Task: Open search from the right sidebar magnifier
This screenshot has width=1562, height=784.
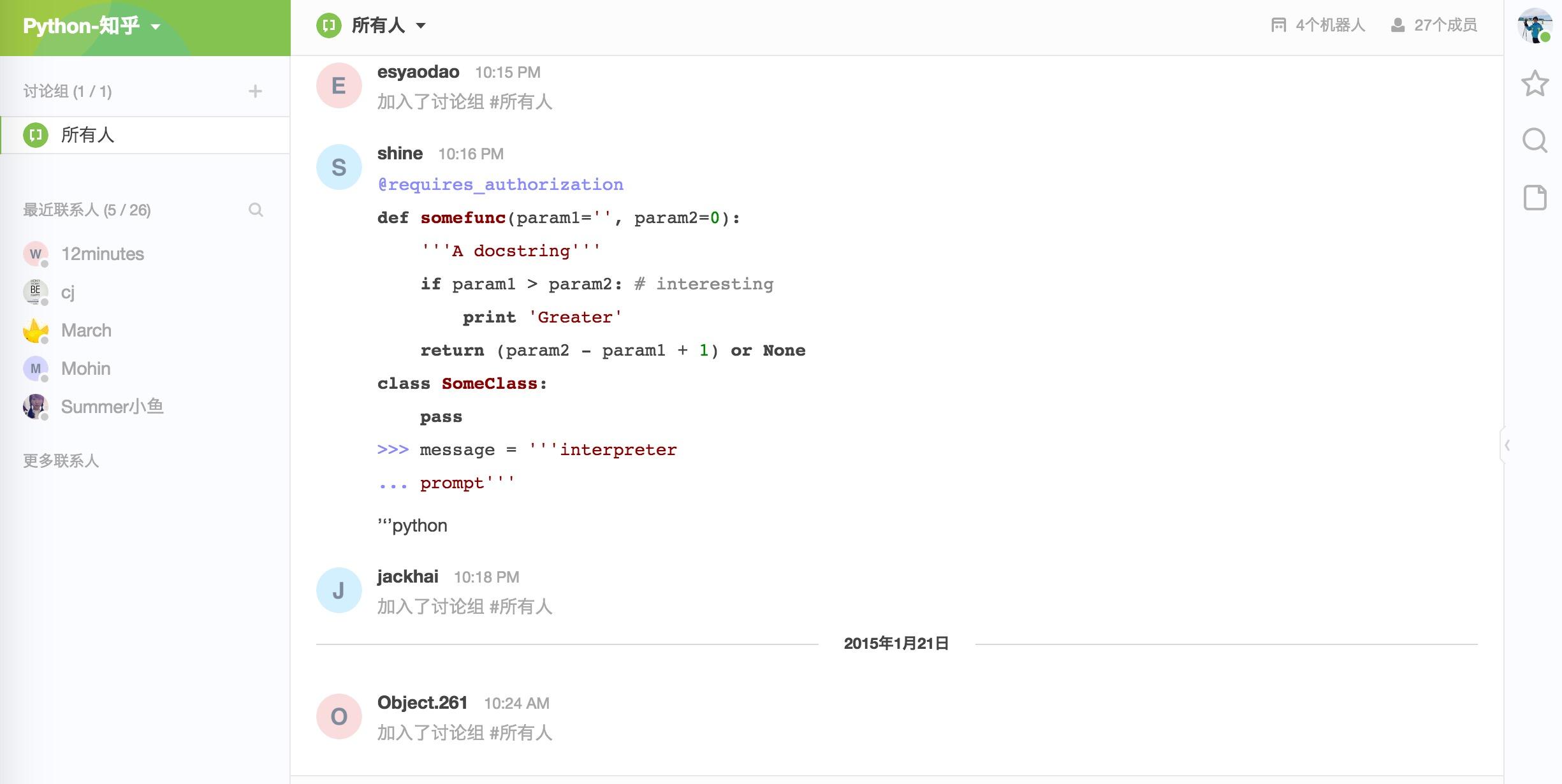Action: pos(1535,140)
